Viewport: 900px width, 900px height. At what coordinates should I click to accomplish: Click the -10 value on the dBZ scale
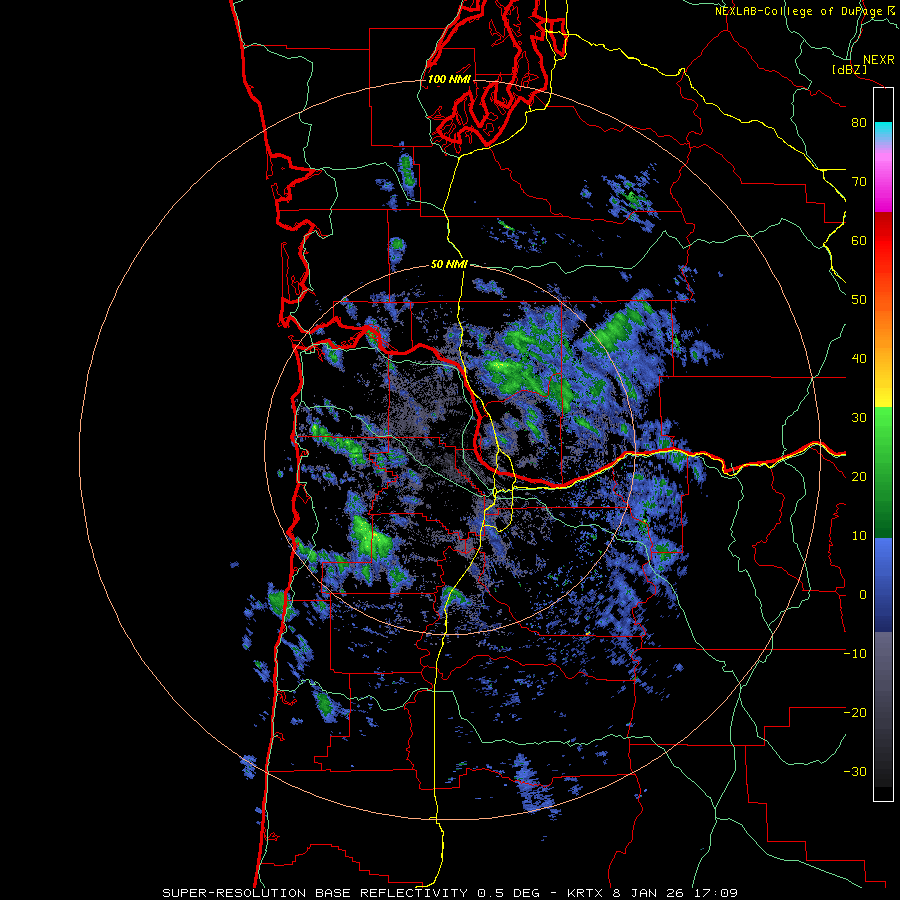click(x=855, y=654)
